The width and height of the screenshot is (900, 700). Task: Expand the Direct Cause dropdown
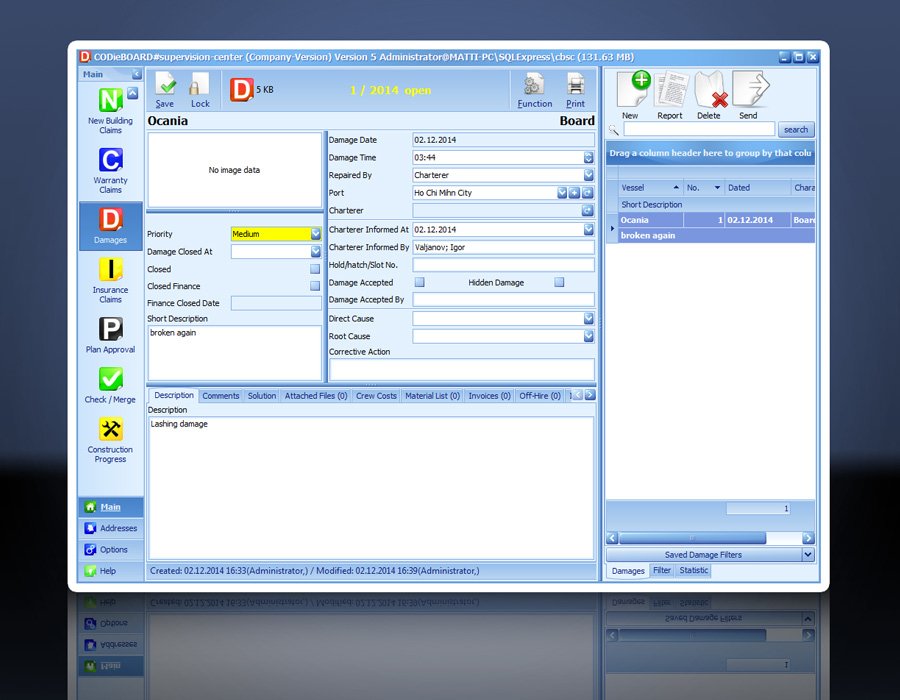click(588, 318)
